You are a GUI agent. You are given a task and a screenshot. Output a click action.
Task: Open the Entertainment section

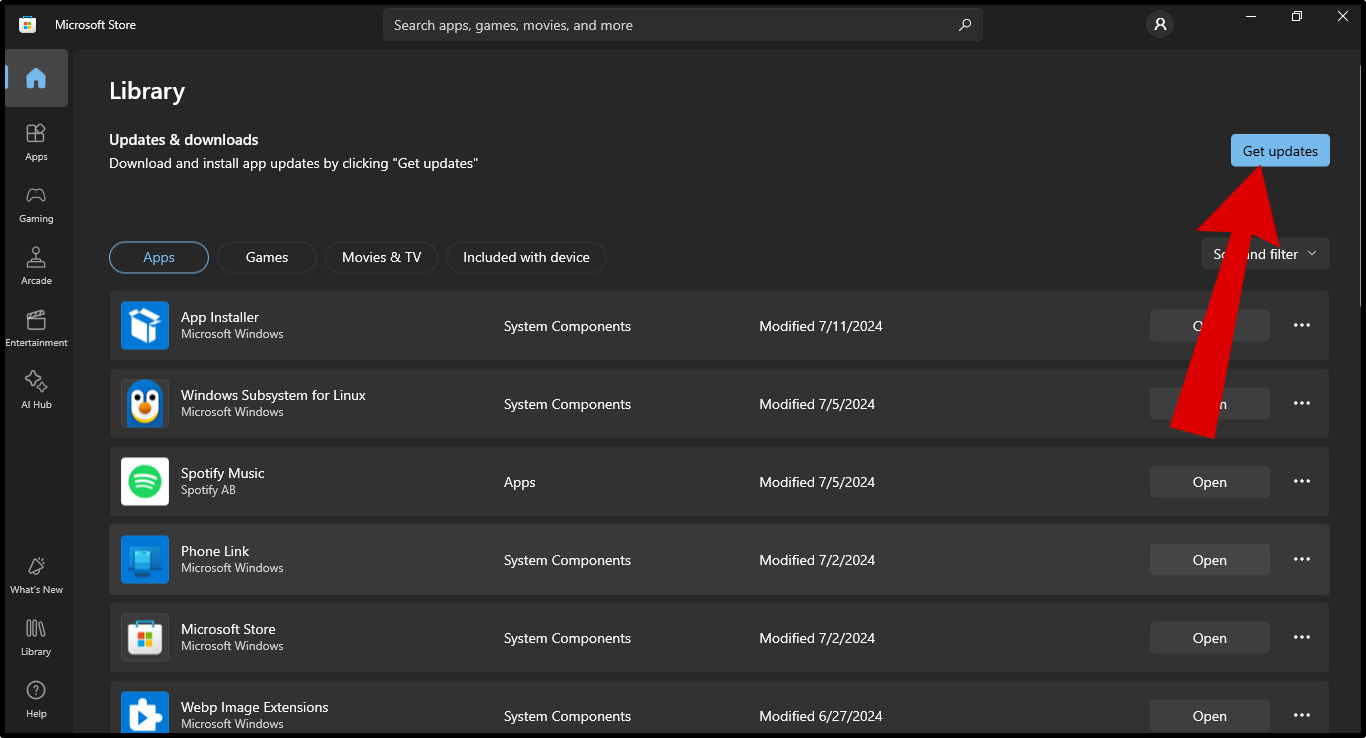click(x=36, y=327)
